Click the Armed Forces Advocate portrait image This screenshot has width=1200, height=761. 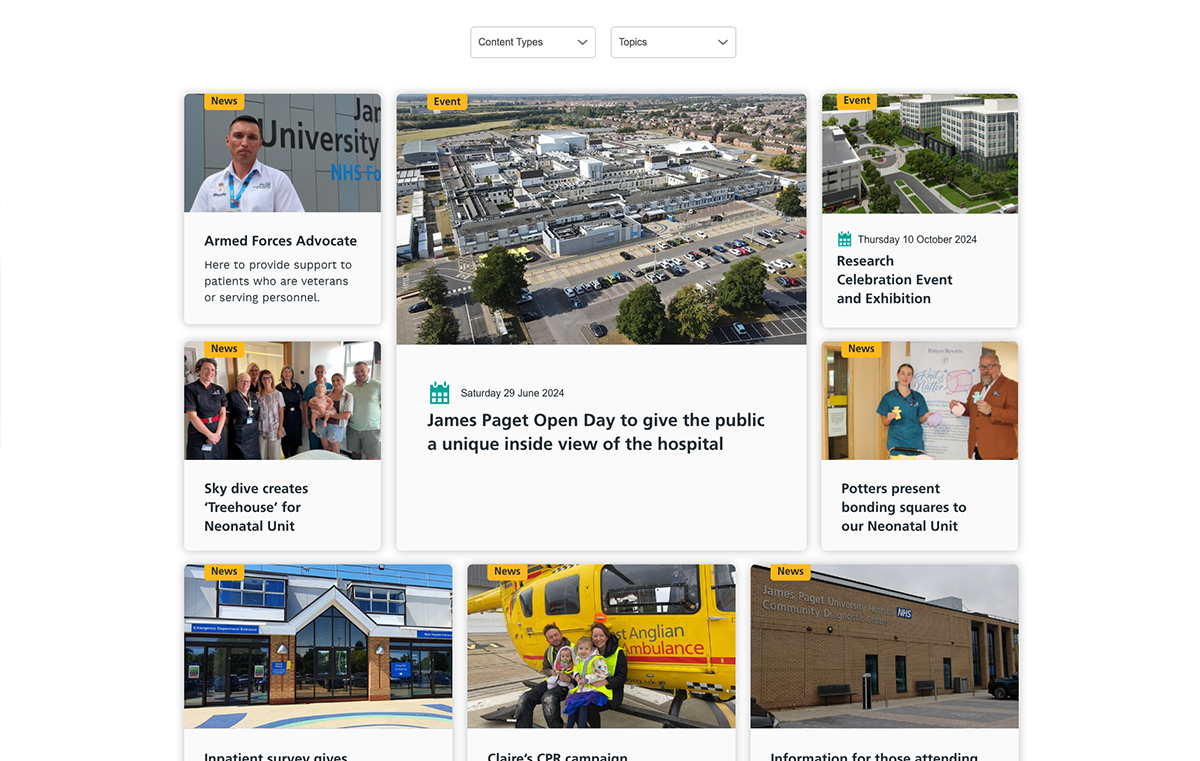pos(283,153)
